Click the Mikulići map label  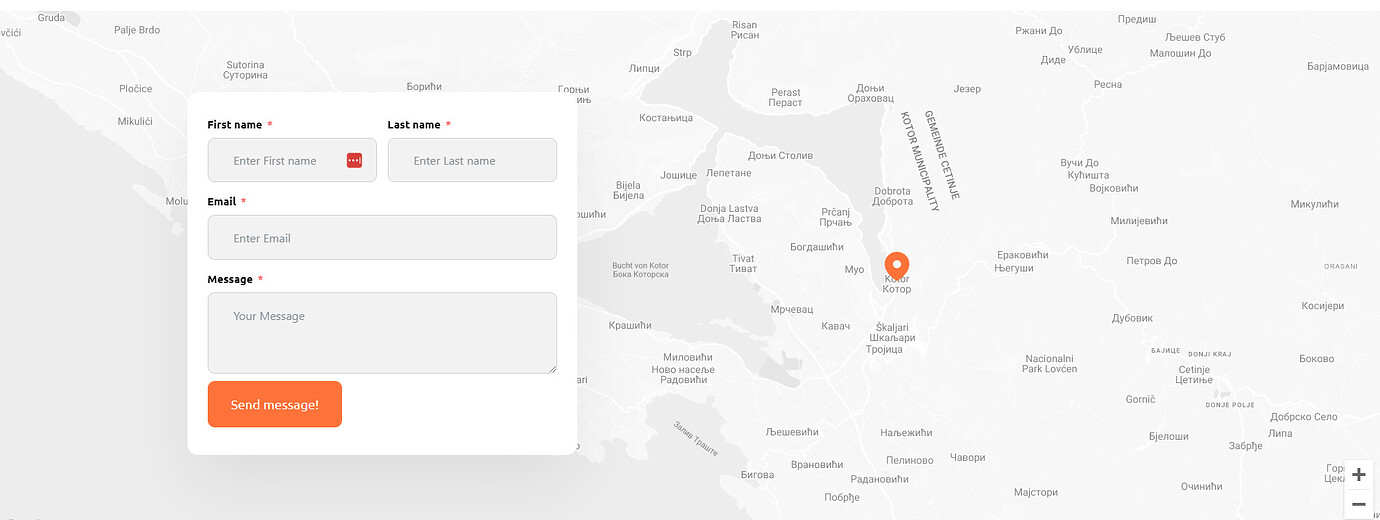tap(135, 121)
